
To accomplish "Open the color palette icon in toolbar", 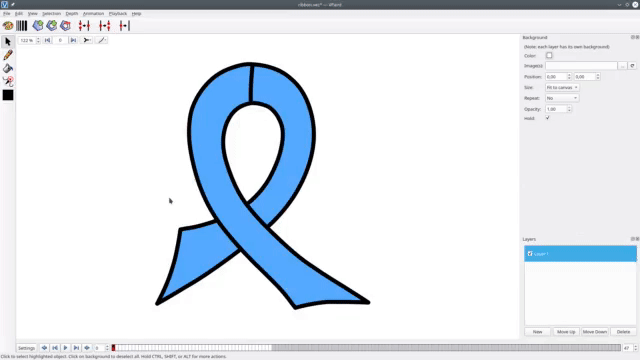I will [x=8, y=26].
